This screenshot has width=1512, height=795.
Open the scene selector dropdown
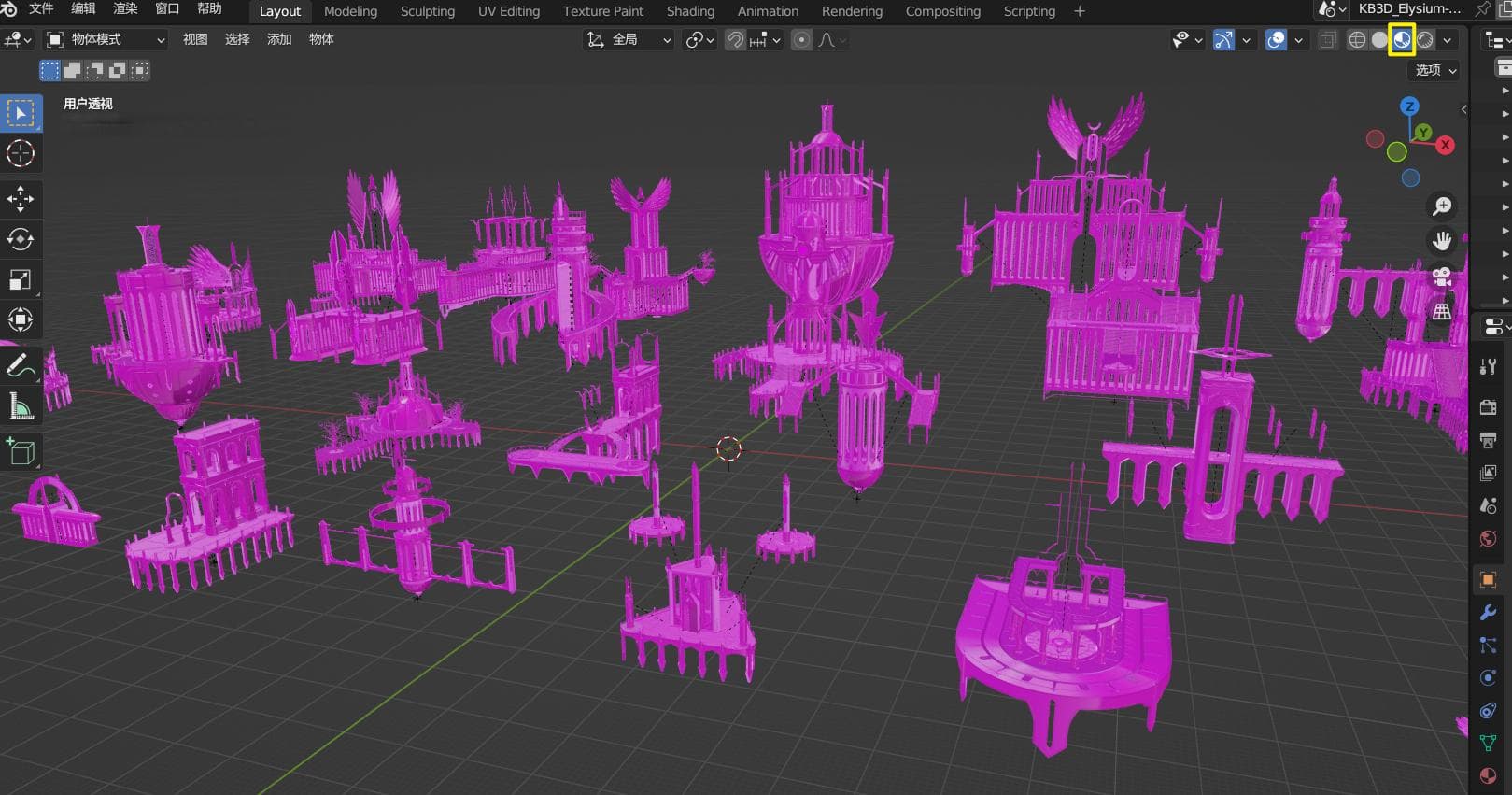click(x=1330, y=9)
